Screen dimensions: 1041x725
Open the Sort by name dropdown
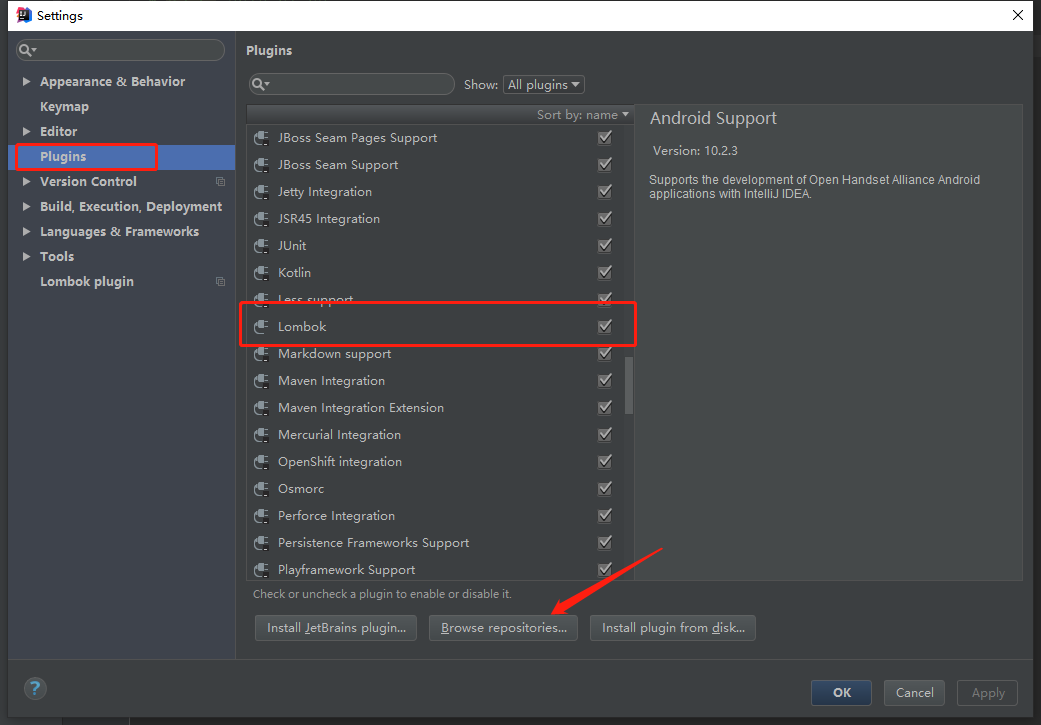(x=583, y=115)
